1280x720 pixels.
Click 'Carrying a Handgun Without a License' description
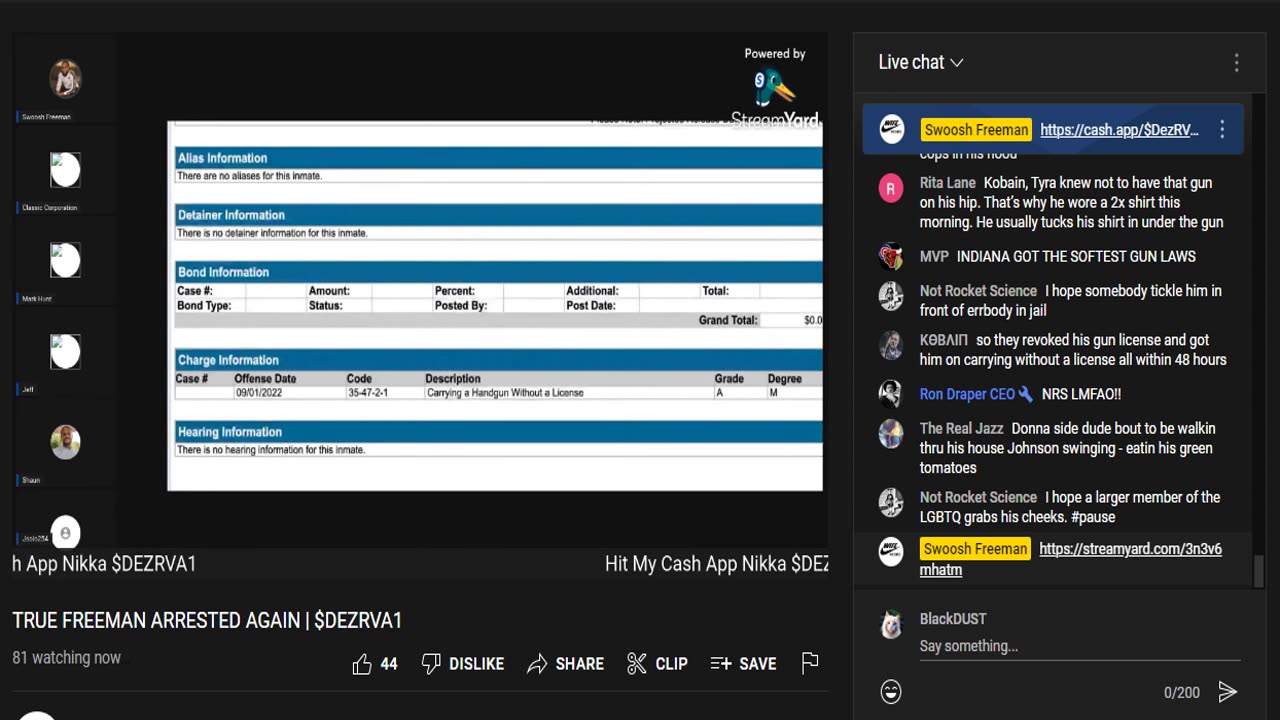click(x=505, y=393)
